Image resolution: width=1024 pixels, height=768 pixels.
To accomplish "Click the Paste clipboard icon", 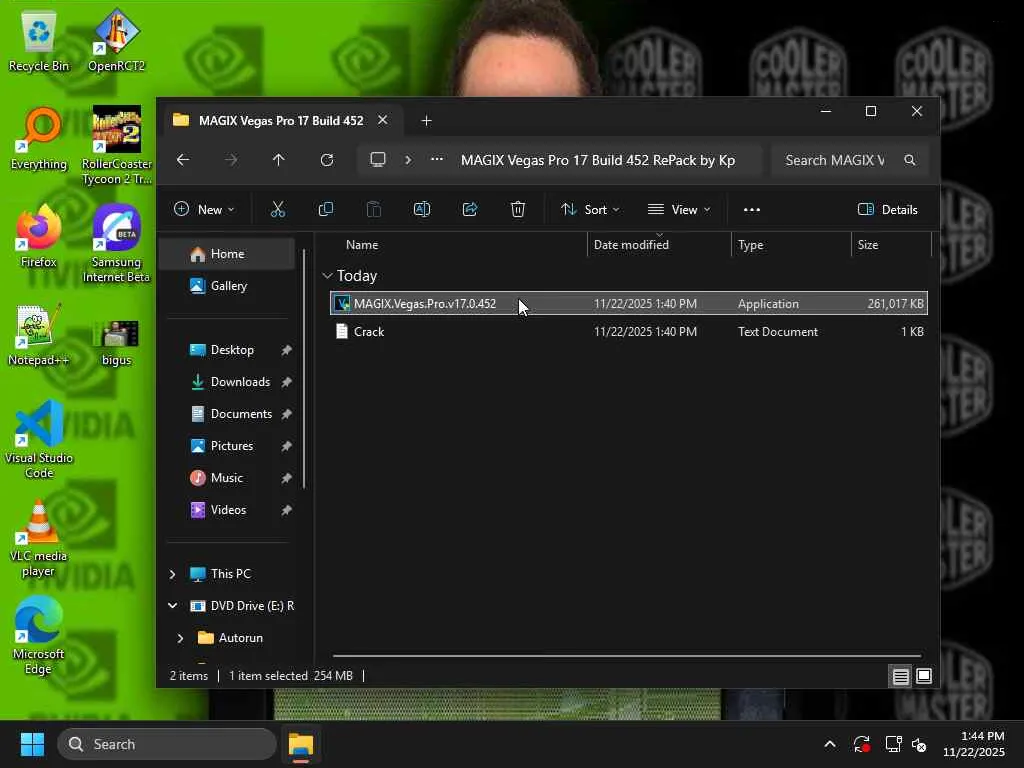I will click(x=374, y=209).
